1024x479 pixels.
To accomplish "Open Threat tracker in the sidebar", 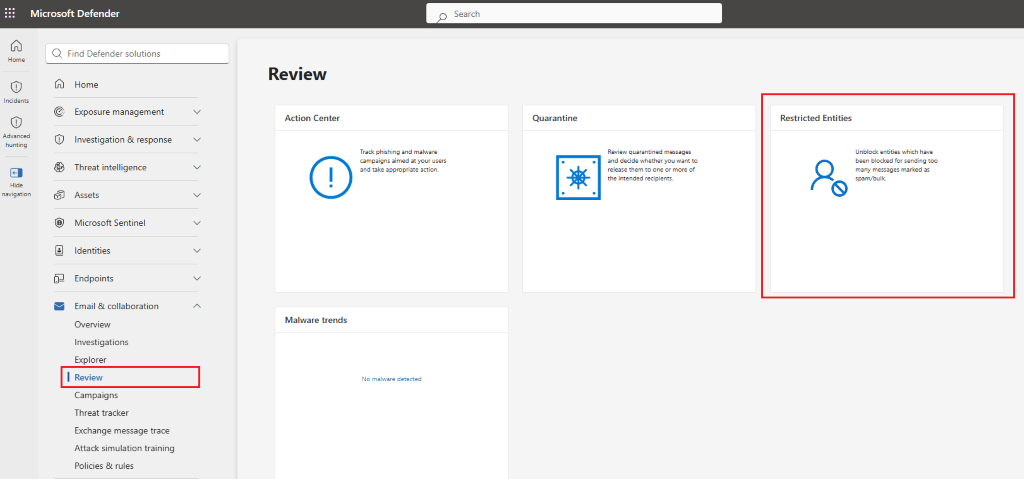I will click(101, 413).
